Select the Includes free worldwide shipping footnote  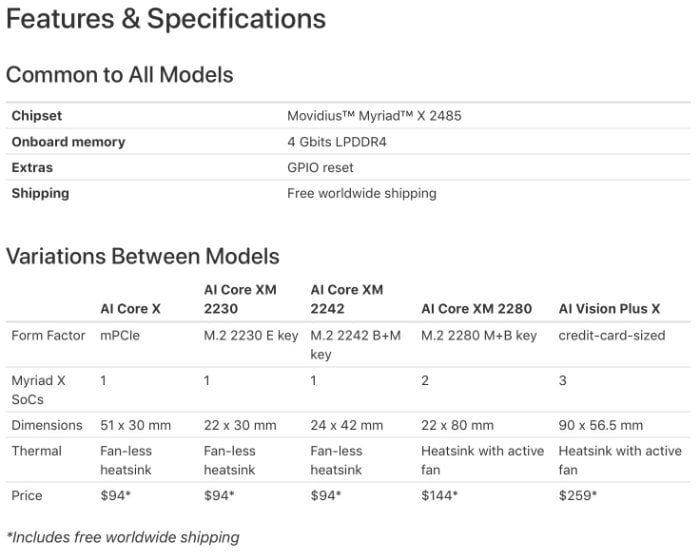123,537
